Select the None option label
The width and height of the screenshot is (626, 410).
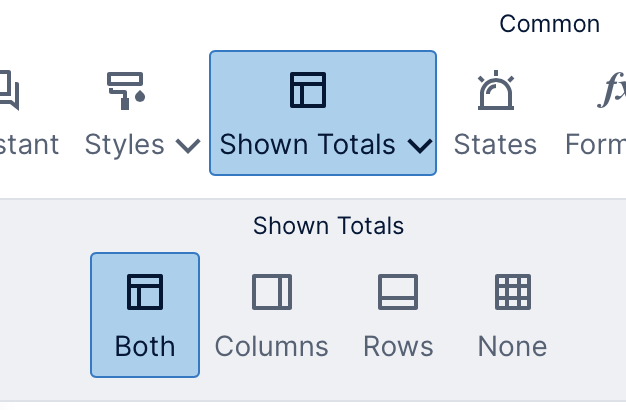(x=513, y=346)
